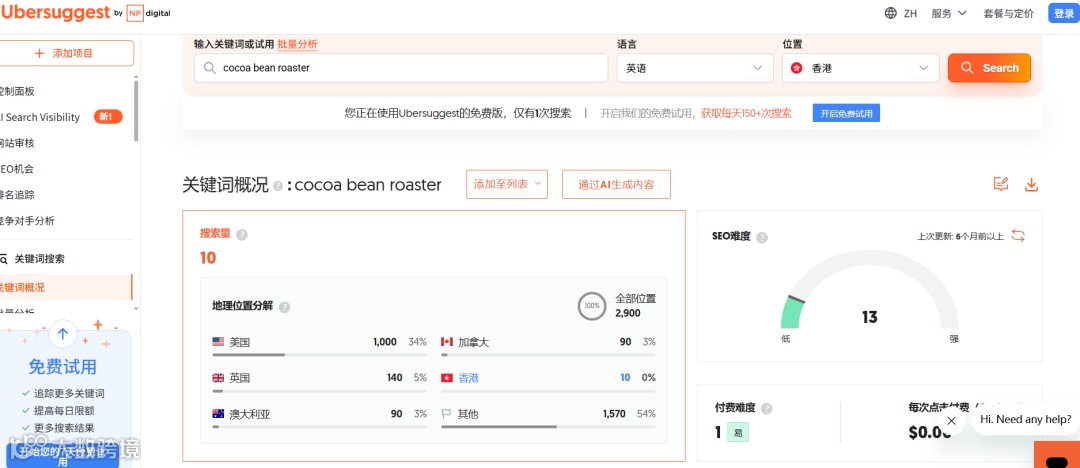
Task: Click the SEO difficulty score 13
Action: pos(870,317)
